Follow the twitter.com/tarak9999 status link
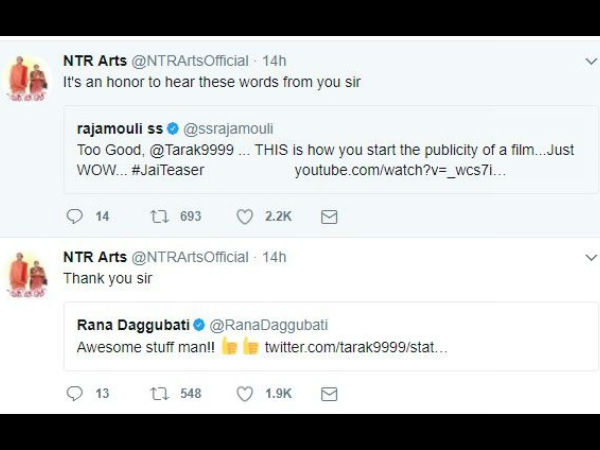The image size is (600, 450). [355, 347]
